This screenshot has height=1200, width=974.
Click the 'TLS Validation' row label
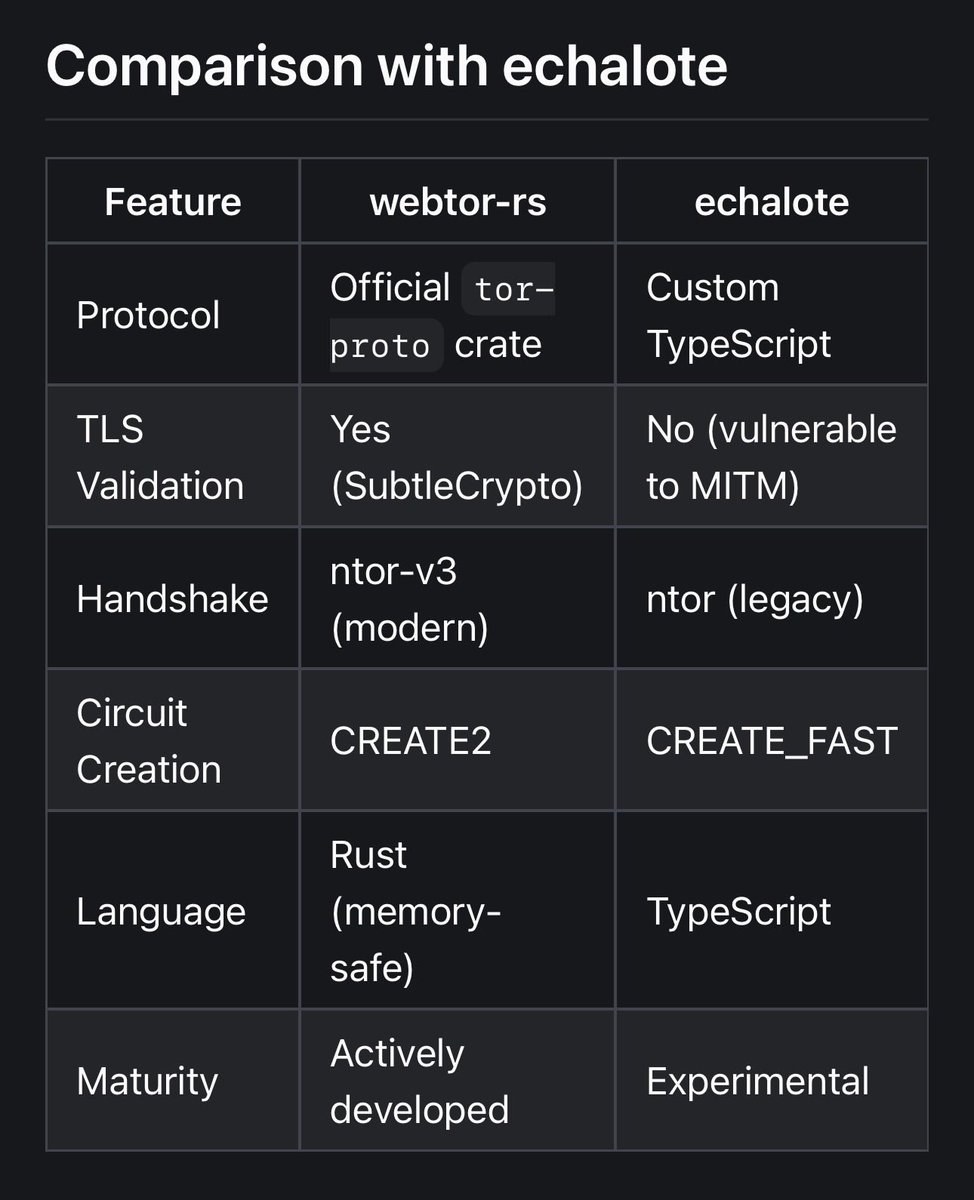tap(160, 457)
